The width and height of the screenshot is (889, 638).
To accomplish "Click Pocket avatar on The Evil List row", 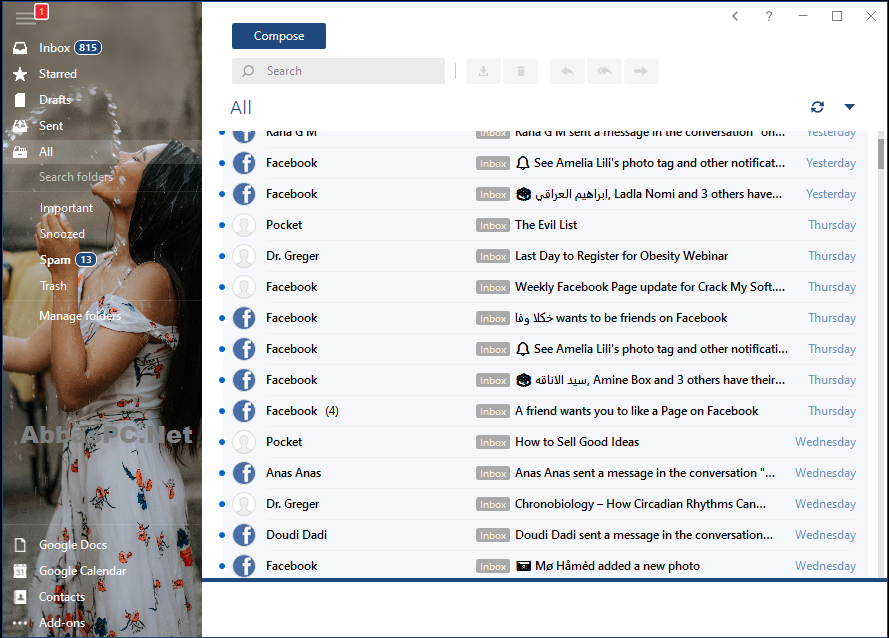I will tap(244, 225).
